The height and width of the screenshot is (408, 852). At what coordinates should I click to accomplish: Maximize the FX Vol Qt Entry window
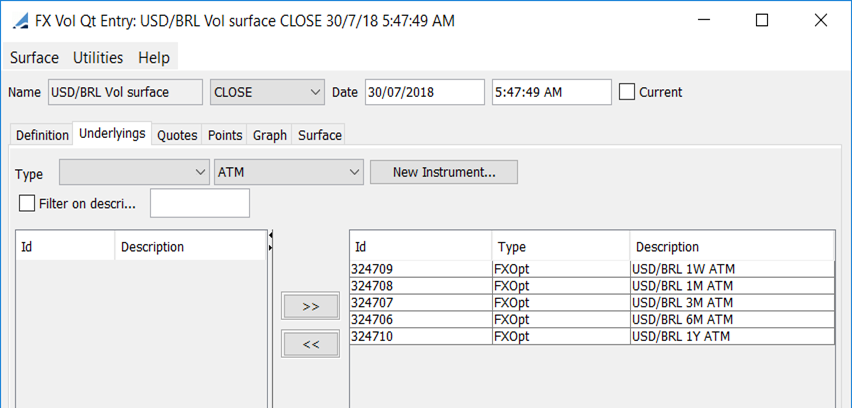point(762,21)
